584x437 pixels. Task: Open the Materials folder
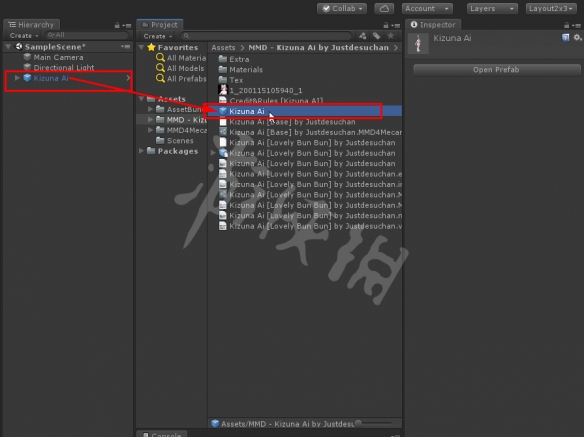(x=241, y=70)
